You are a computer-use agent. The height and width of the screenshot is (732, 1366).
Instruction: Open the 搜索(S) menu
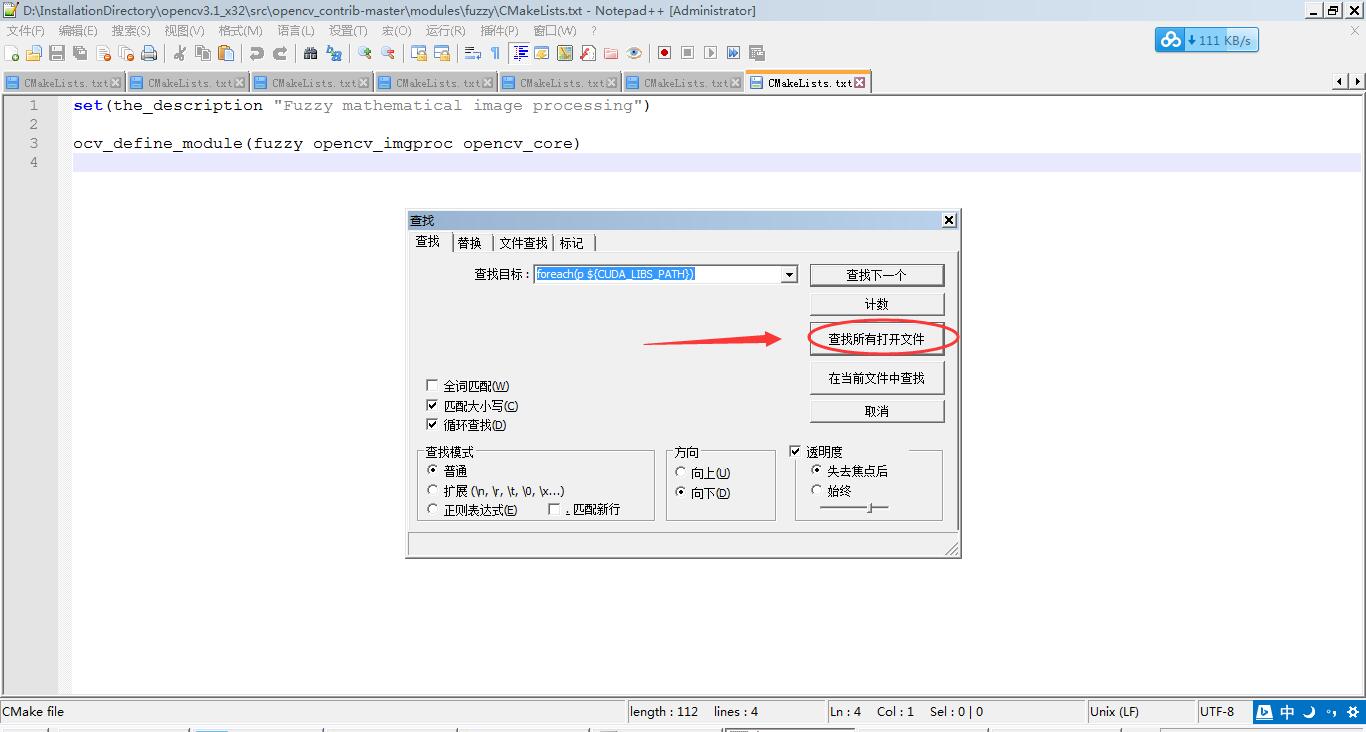[x=131, y=31]
